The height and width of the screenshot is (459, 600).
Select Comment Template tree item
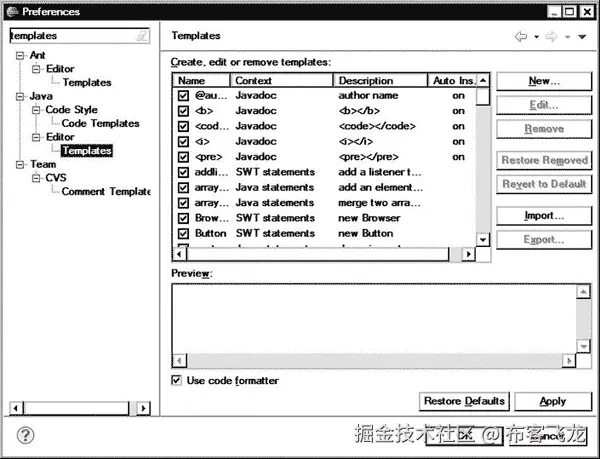106,191
